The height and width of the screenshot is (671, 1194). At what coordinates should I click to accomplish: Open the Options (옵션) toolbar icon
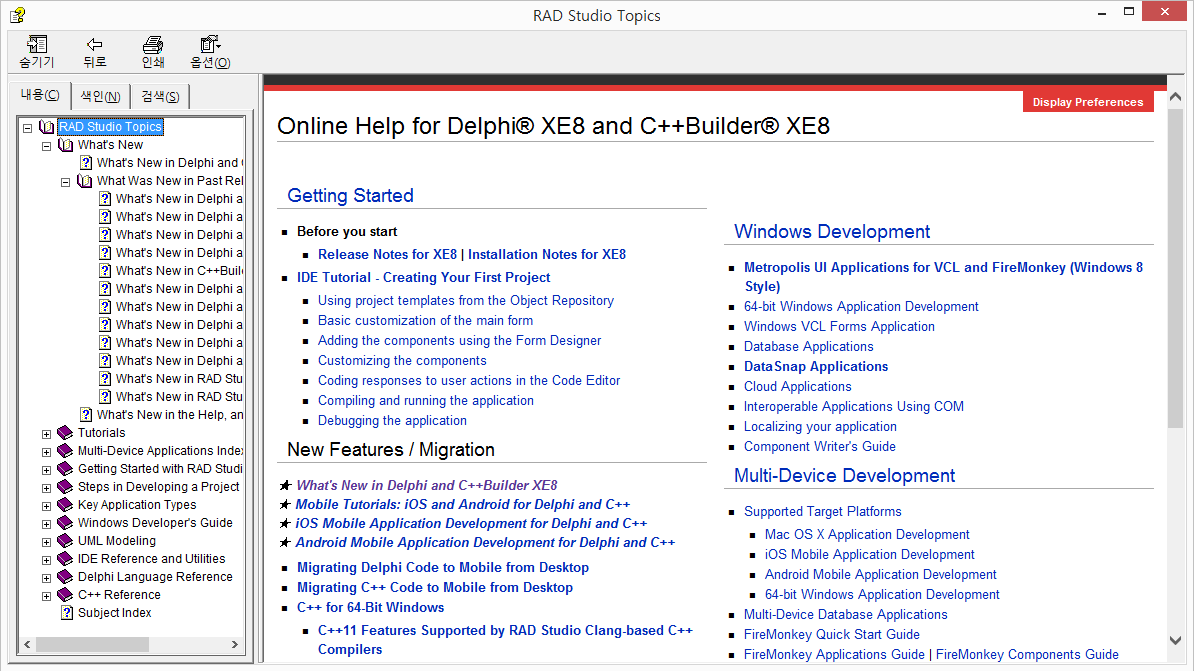(210, 44)
